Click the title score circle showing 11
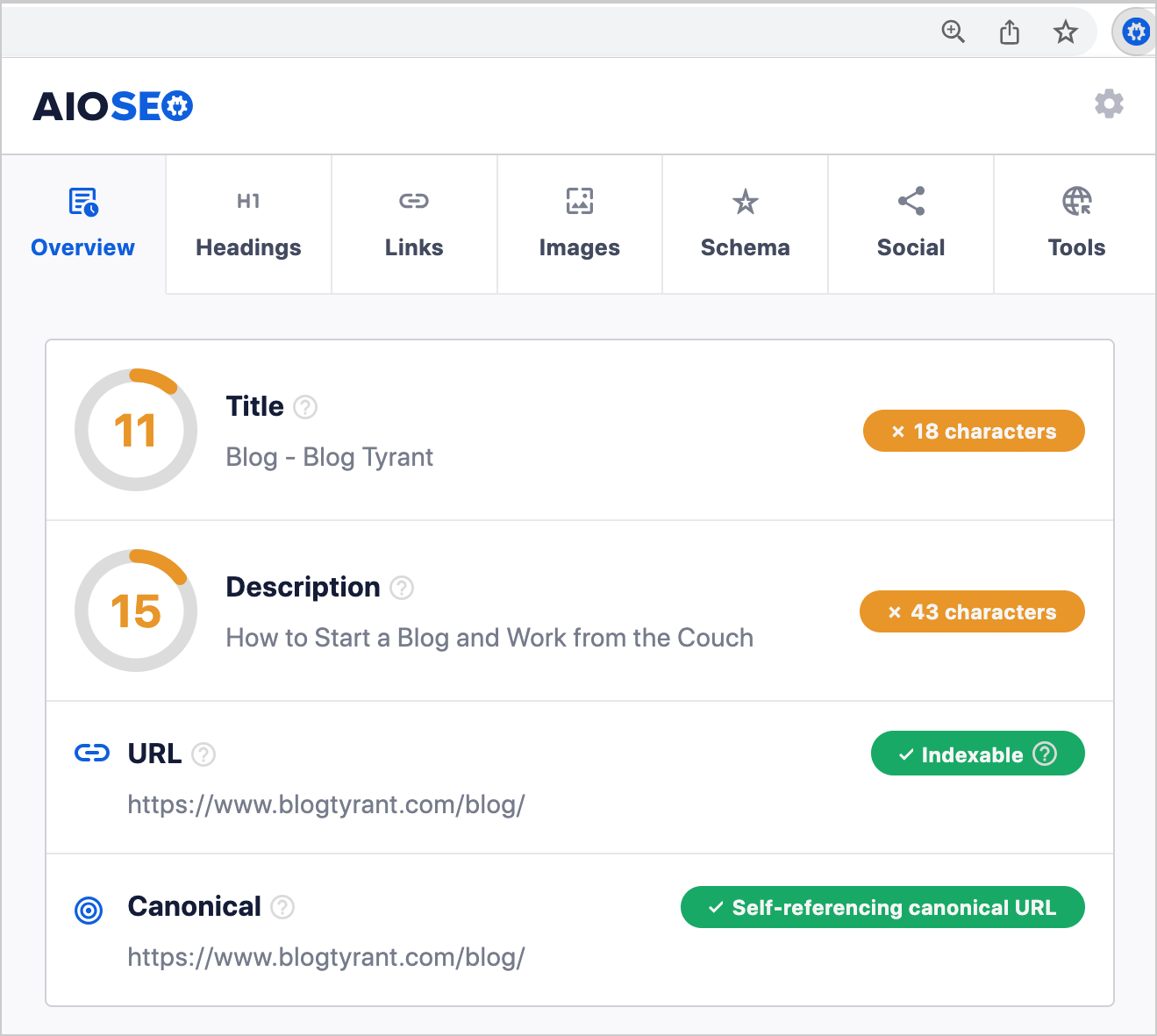Viewport: 1157px width, 1036px height. tap(136, 430)
